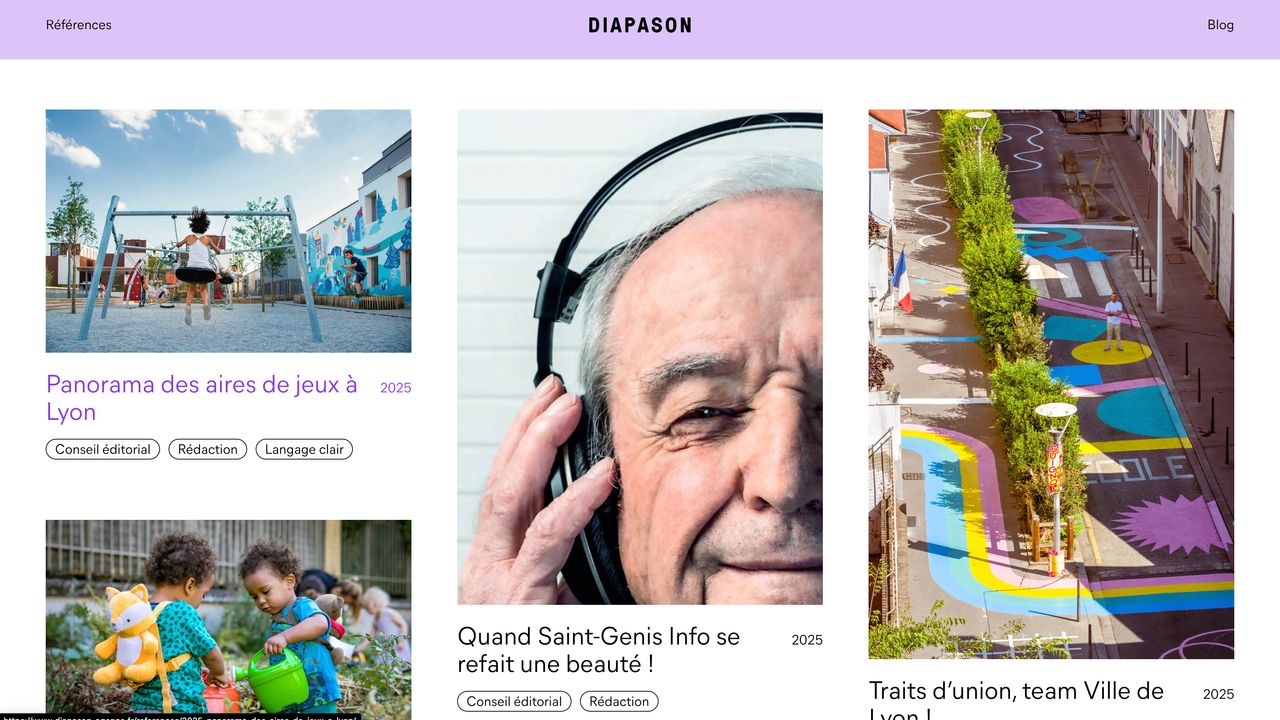This screenshot has height=720, width=1280.
Task: Select 'Conseil éditorial' tag under Panorama
Action: [x=103, y=450]
